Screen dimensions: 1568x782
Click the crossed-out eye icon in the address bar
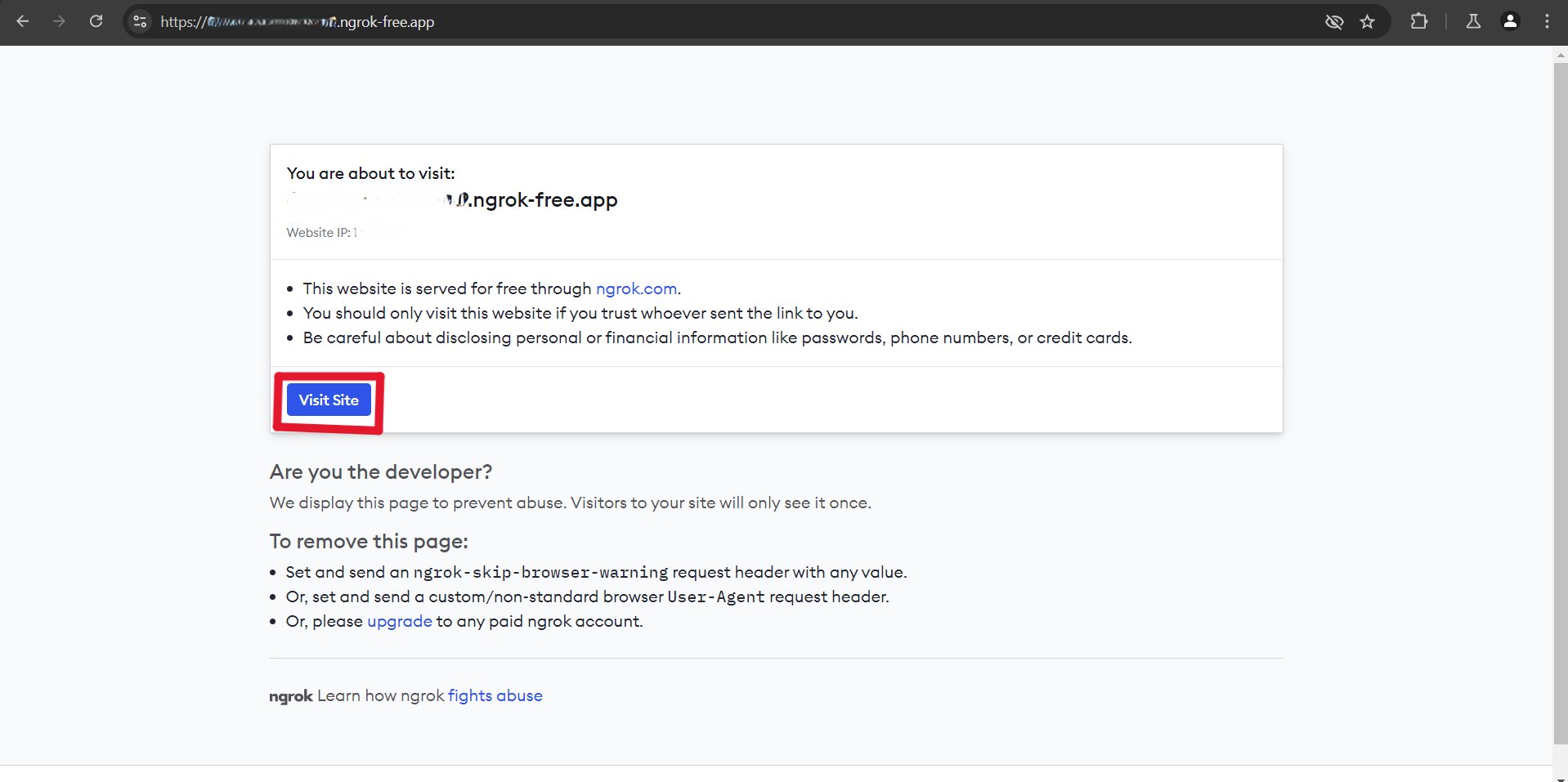[x=1334, y=21]
